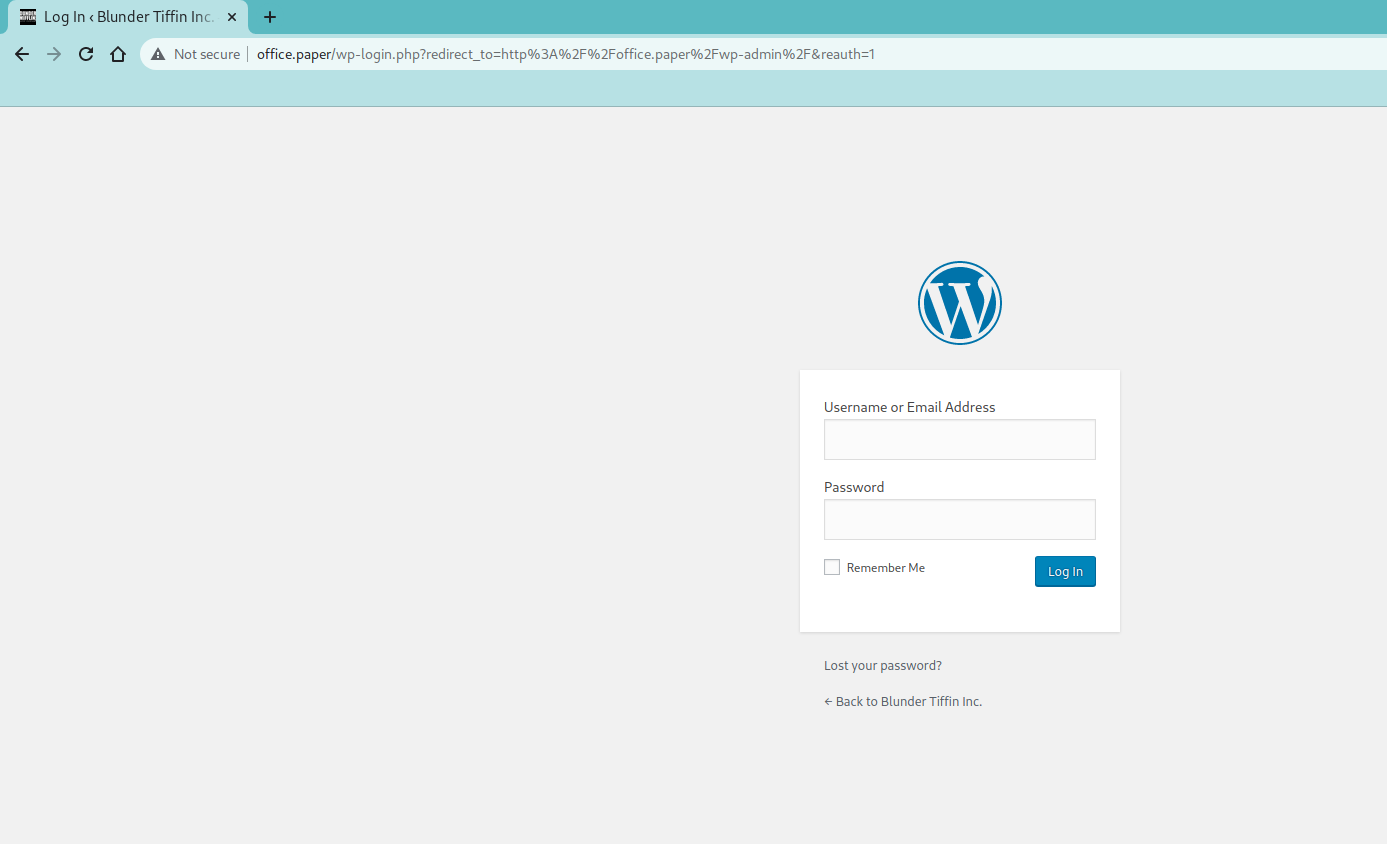Go to the browser home page
This screenshot has height=844, width=1387.
118,54
